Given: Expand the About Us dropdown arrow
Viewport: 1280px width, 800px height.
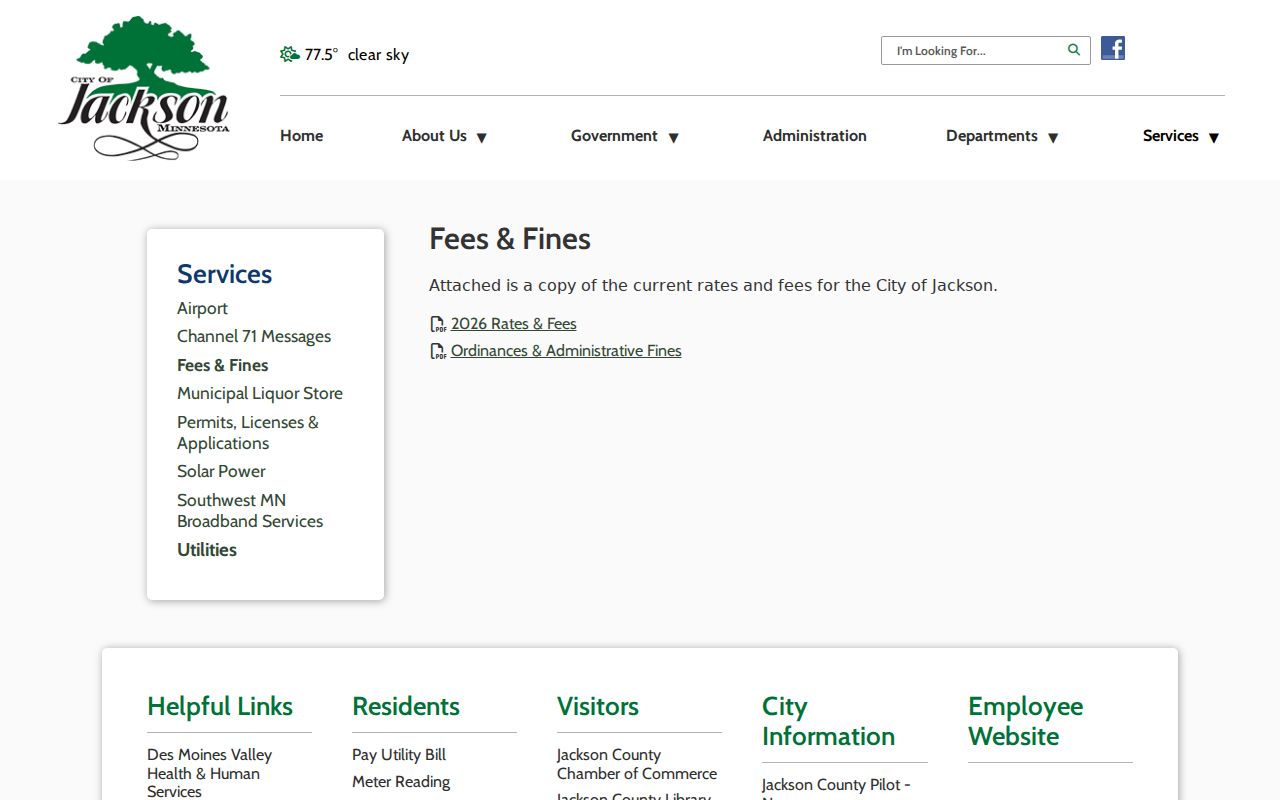Looking at the screenshot, I should coord(481,138).
